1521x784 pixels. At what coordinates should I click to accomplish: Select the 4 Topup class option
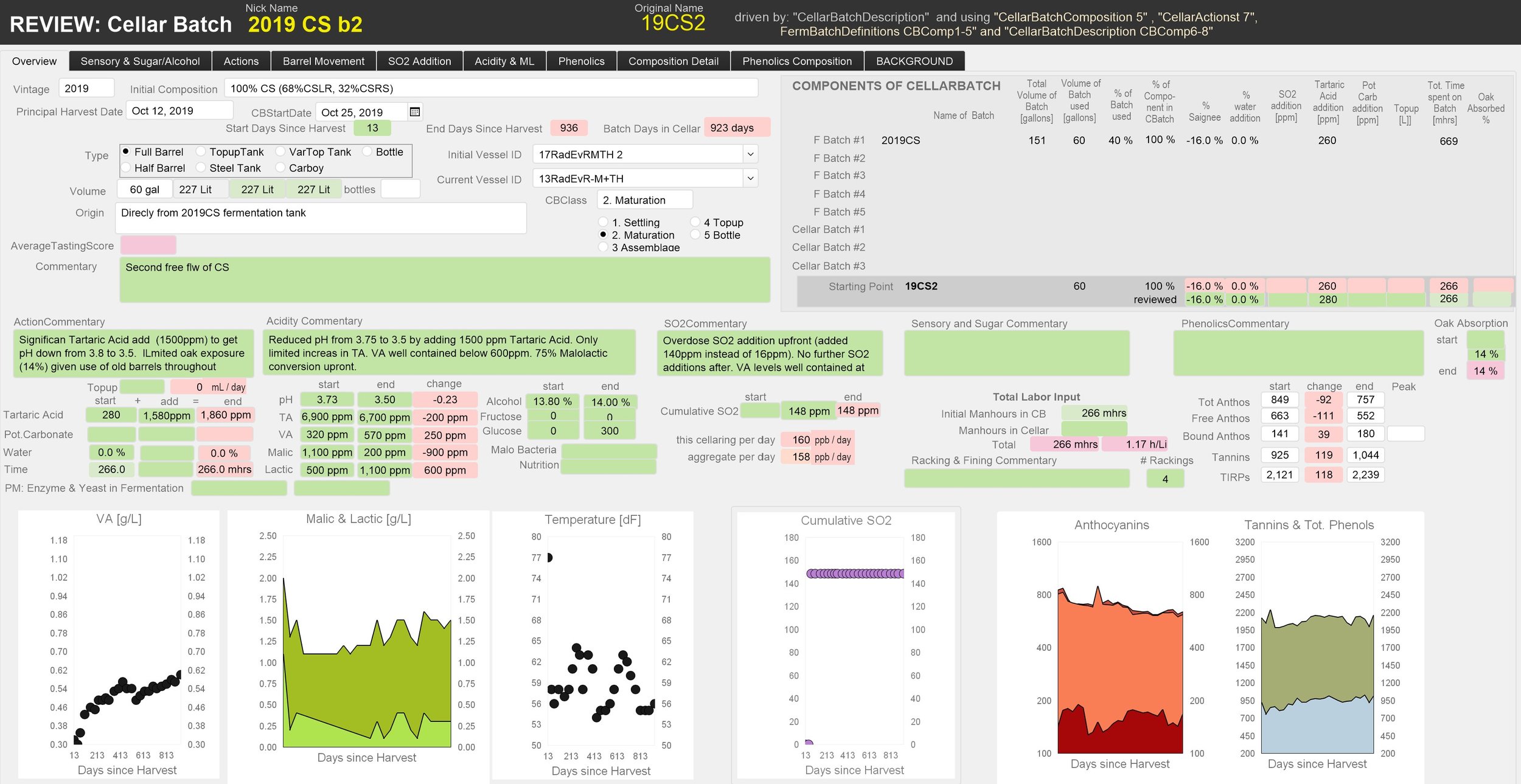click(x=695, y=222)
